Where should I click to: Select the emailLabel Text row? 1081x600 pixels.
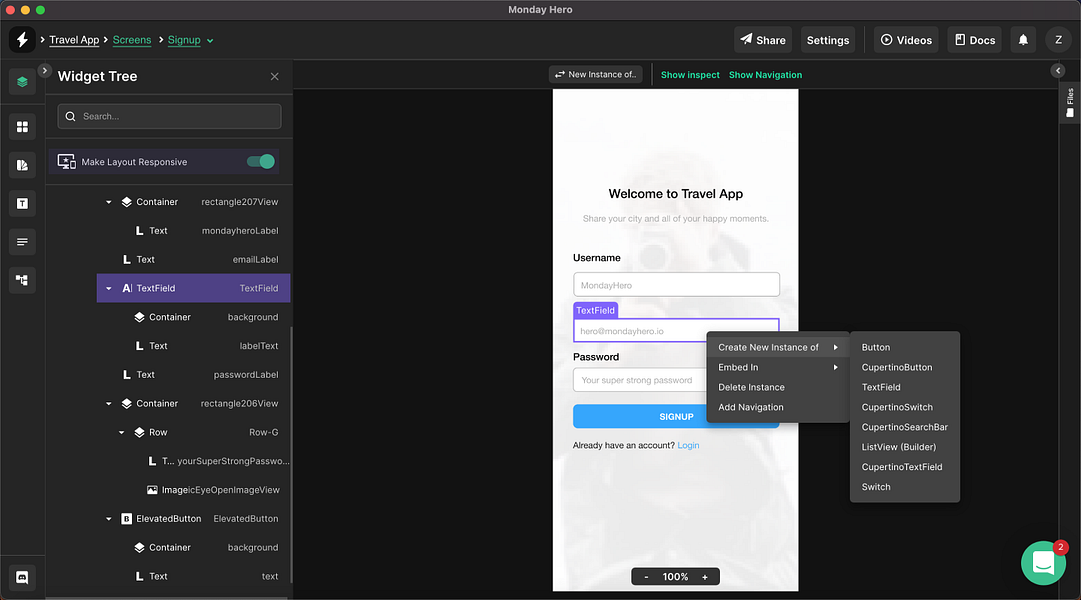[194, 259]
